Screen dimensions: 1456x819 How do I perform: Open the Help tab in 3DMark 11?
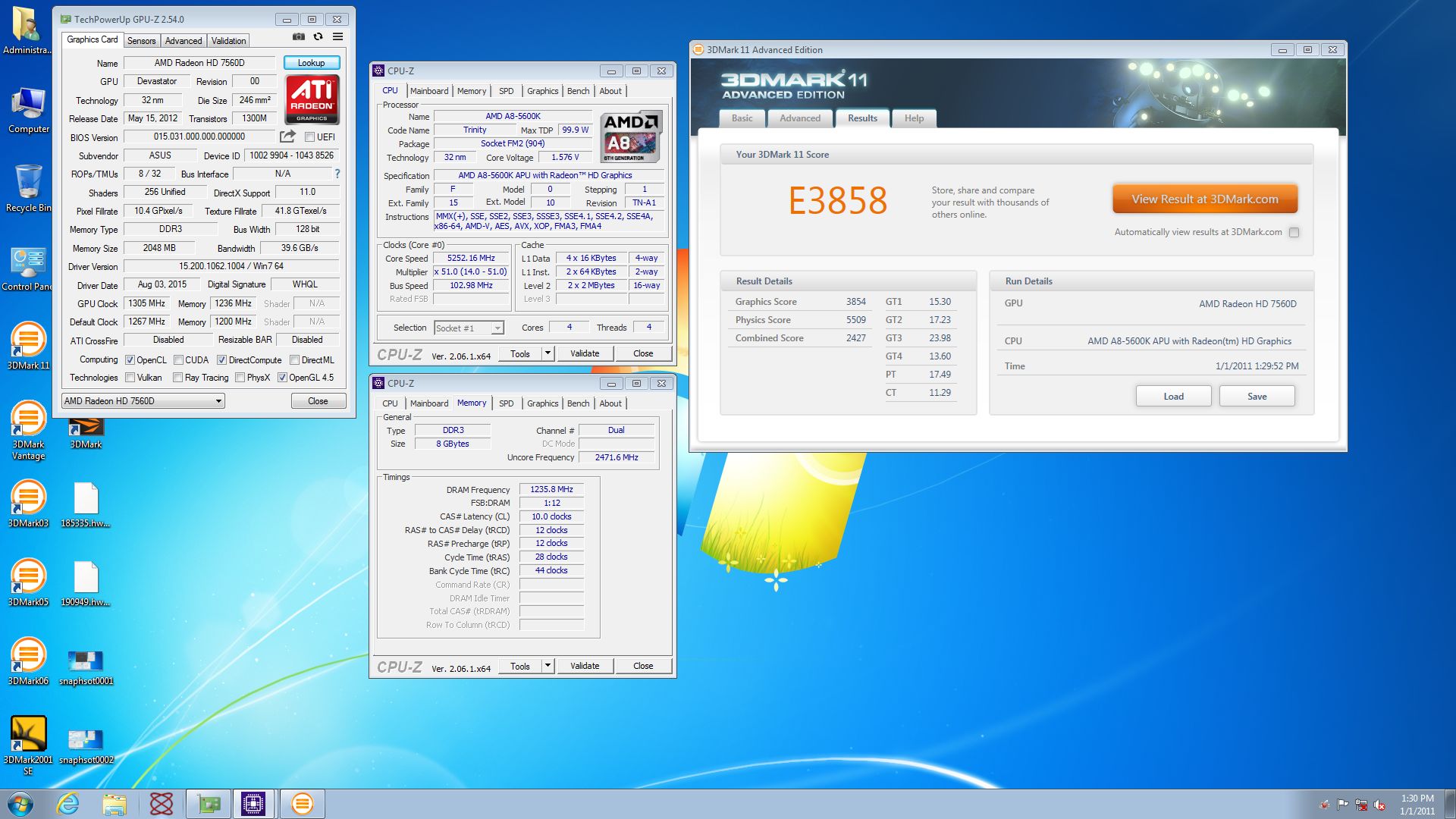914,118
